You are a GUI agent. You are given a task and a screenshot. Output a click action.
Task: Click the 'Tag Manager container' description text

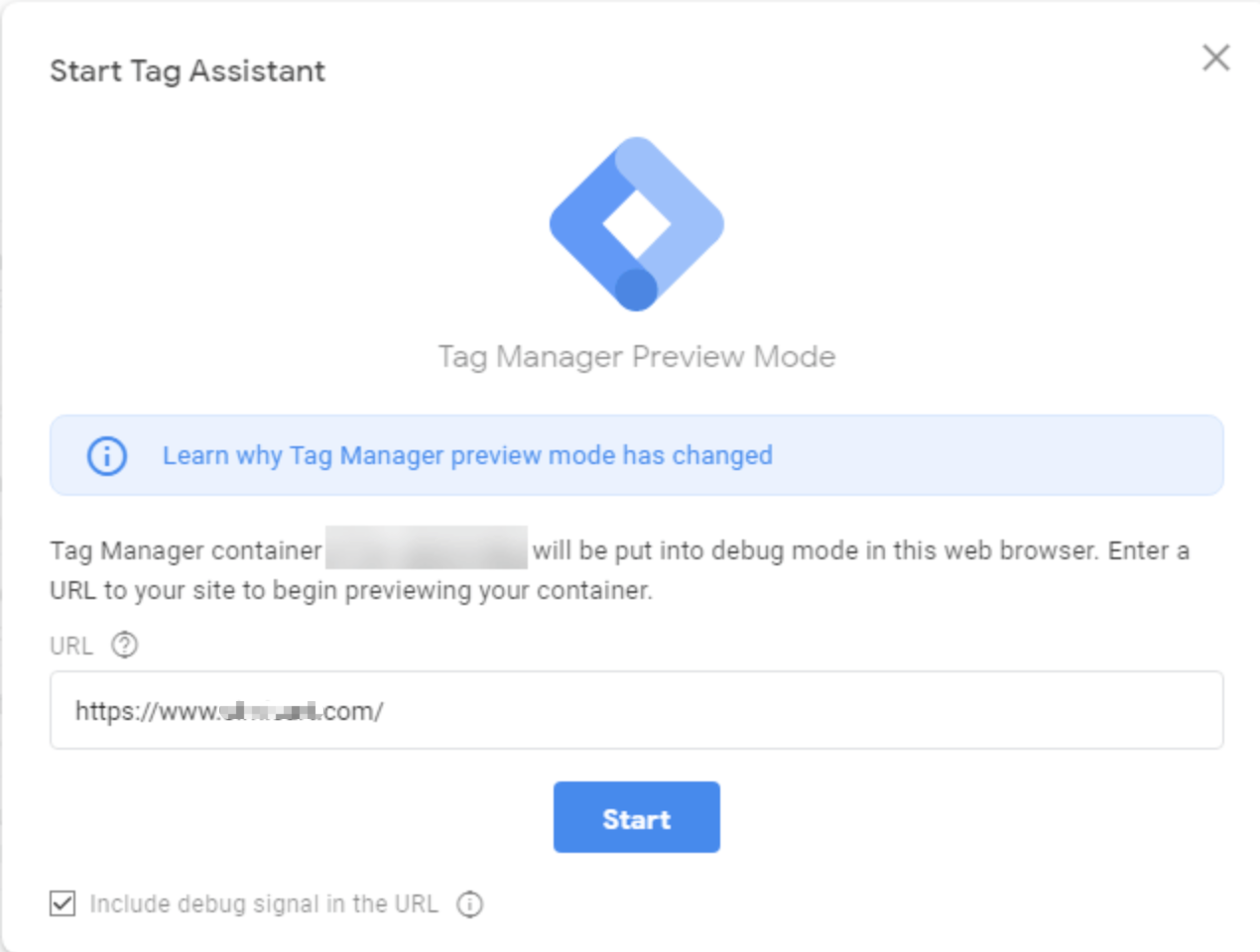(186, 550)
